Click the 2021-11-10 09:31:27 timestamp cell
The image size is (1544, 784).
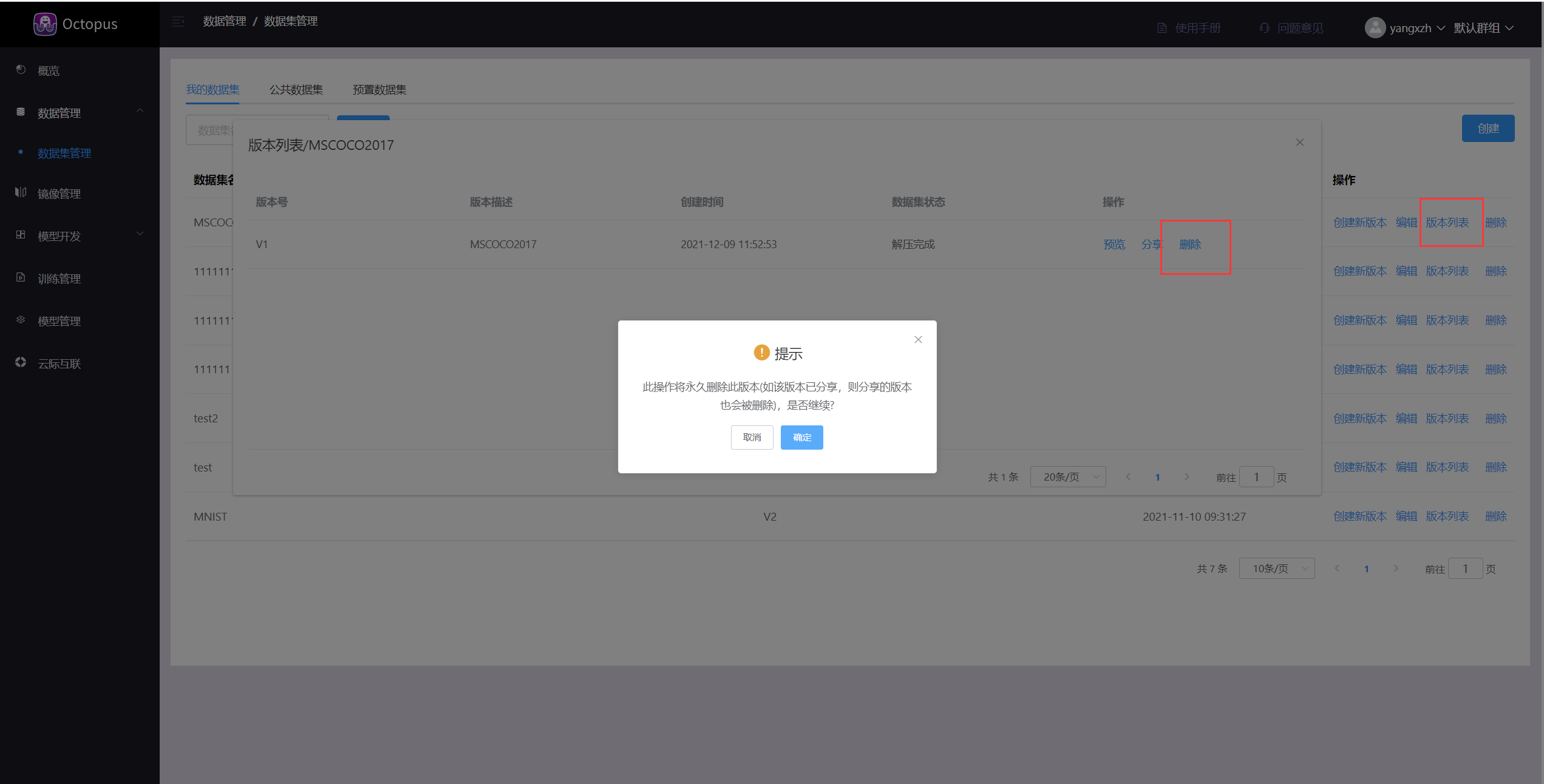pos(1194,516)
